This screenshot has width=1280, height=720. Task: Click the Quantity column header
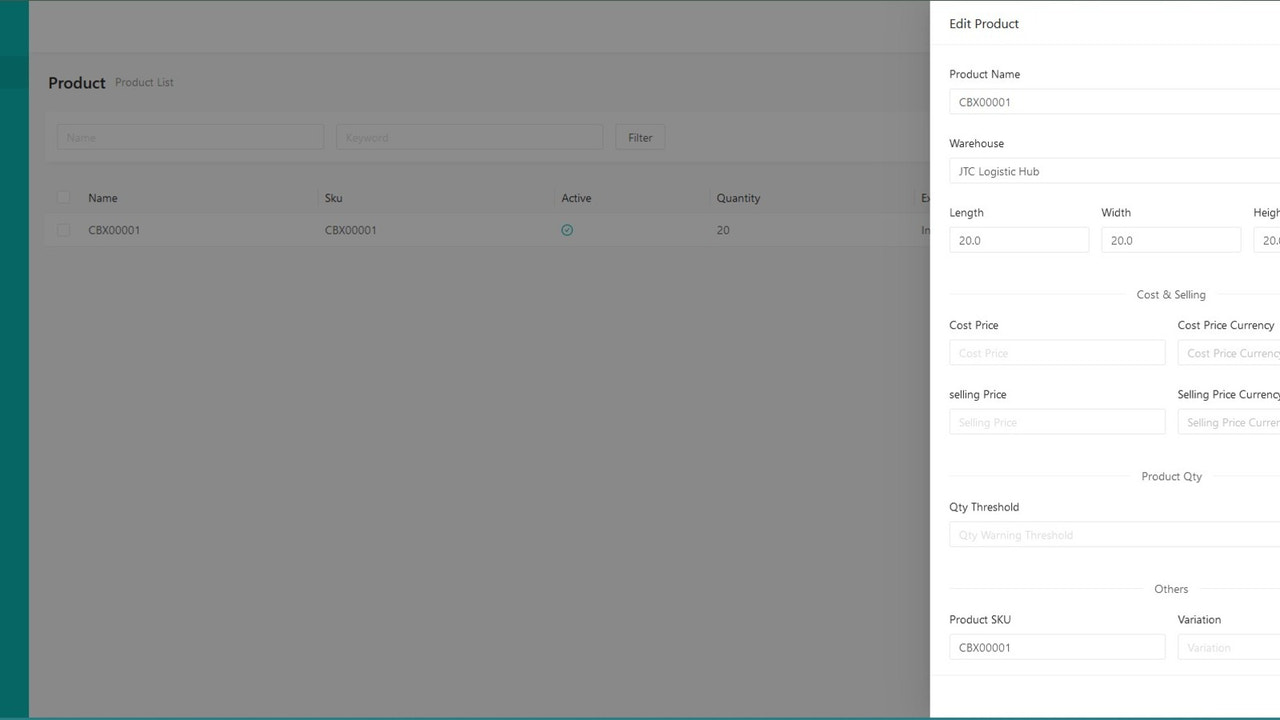tap(738, 198)
